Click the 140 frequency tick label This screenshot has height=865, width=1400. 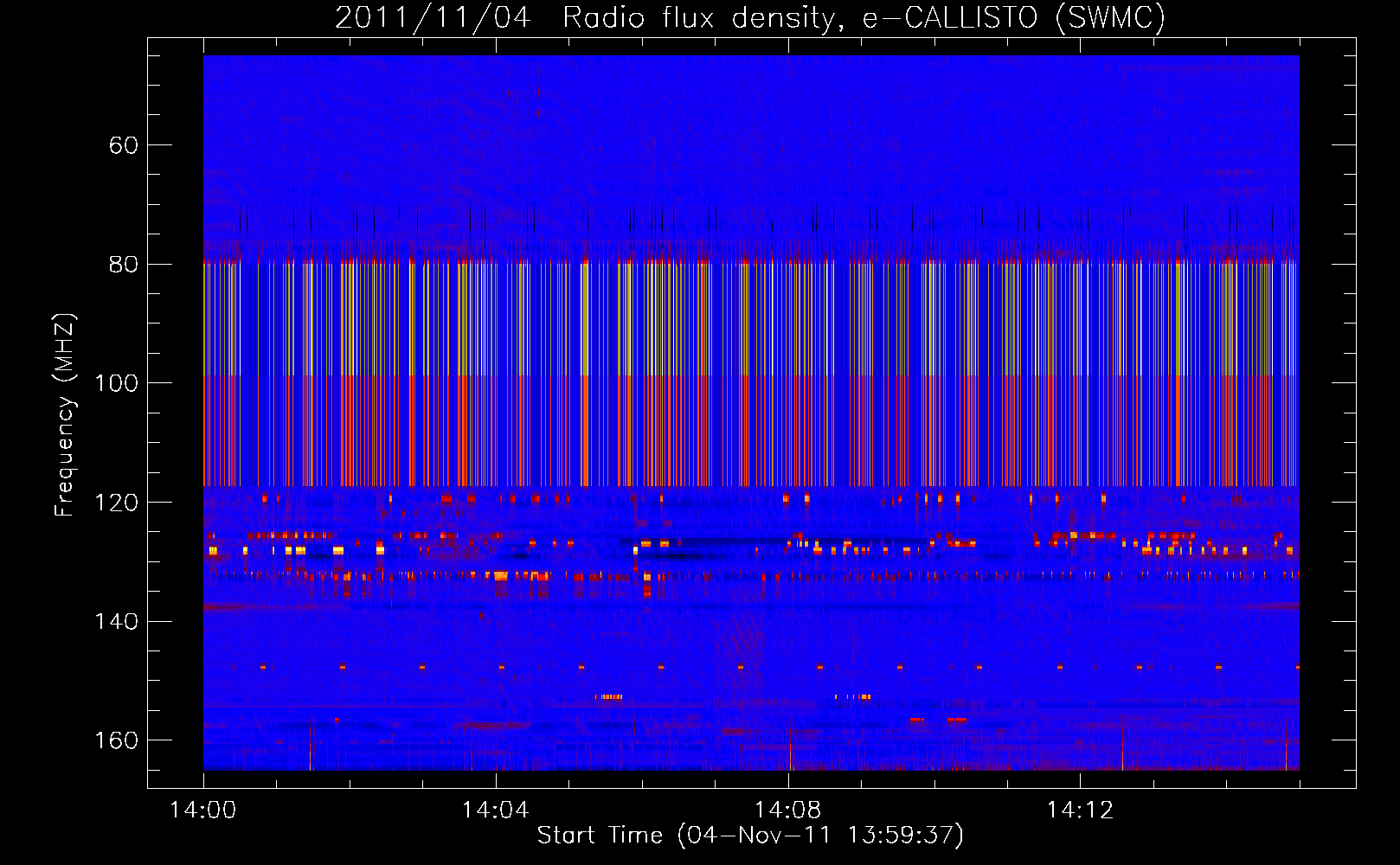point(116,621)
